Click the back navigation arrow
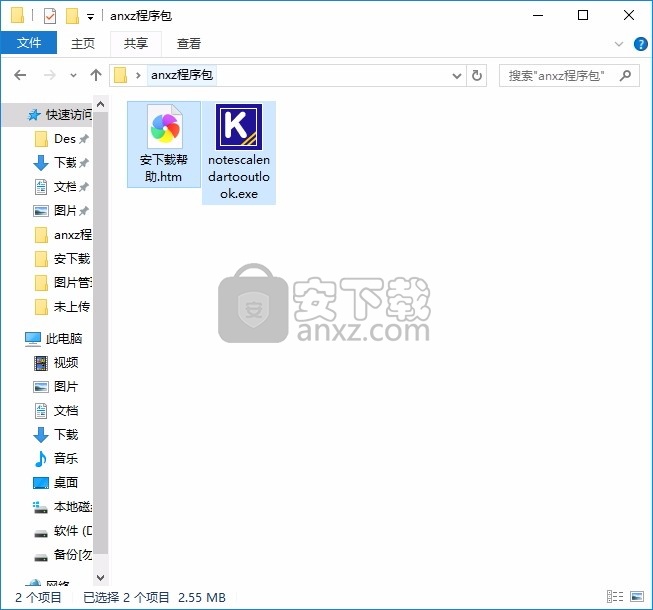Screen dimensions: 653x610 pyautogui.click(x=20, y=75)
